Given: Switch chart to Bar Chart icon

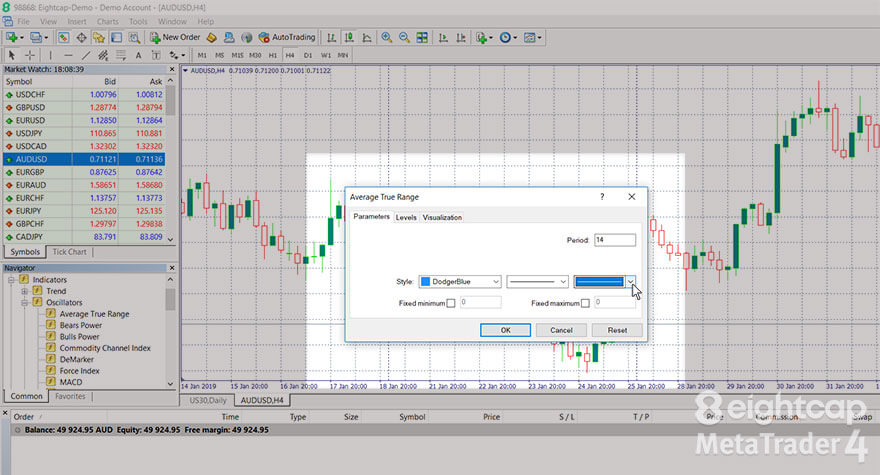Looking at the screenshot, I should coord(332,38).
